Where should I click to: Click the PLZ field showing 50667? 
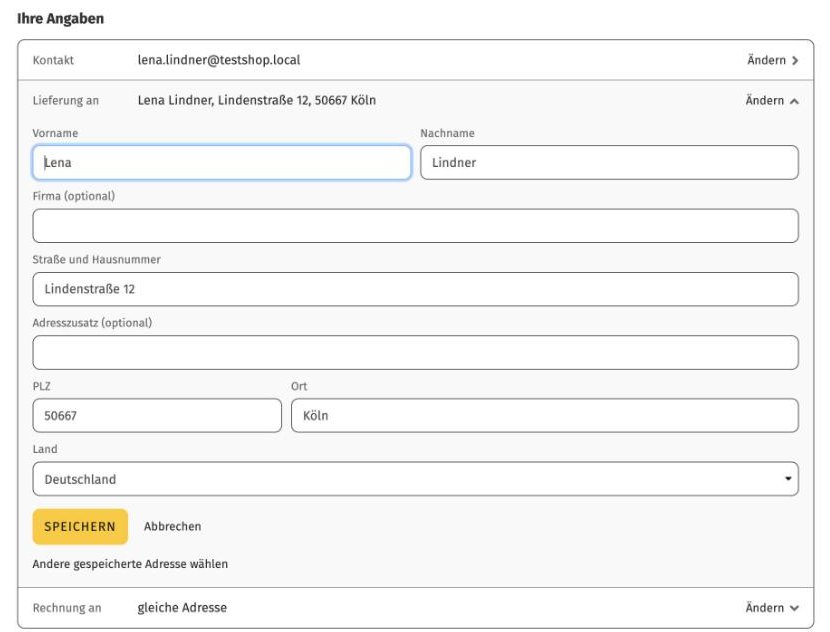[157, 416]
